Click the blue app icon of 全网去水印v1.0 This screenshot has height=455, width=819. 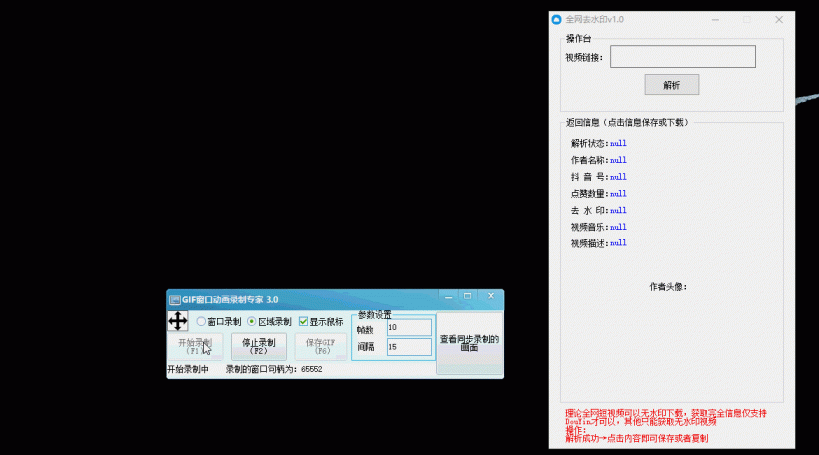(557, 20)
